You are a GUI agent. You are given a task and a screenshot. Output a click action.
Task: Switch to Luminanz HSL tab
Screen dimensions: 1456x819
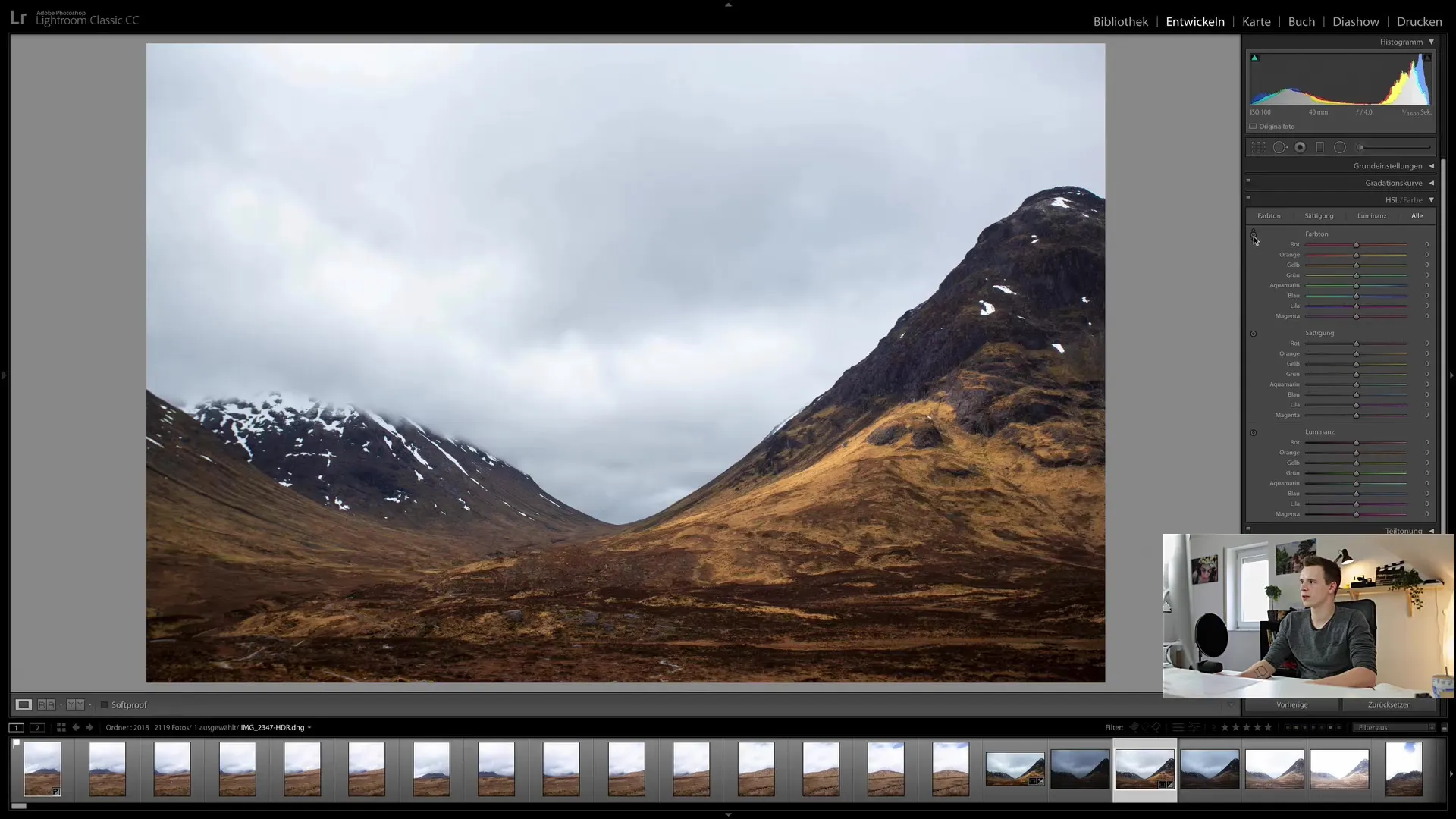pyautogui.click(x=1372, y=216)
